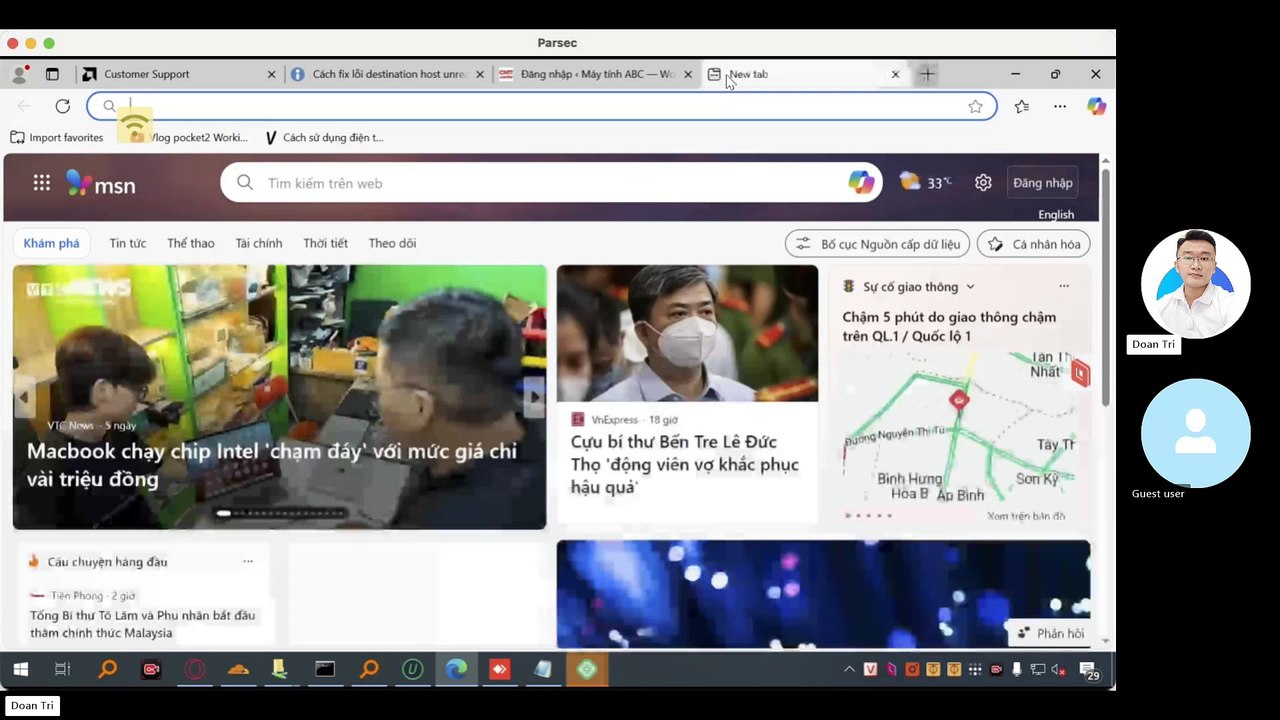1280x720 pixels.
Task: Open the browser profile icon
Action: (19, 74)
